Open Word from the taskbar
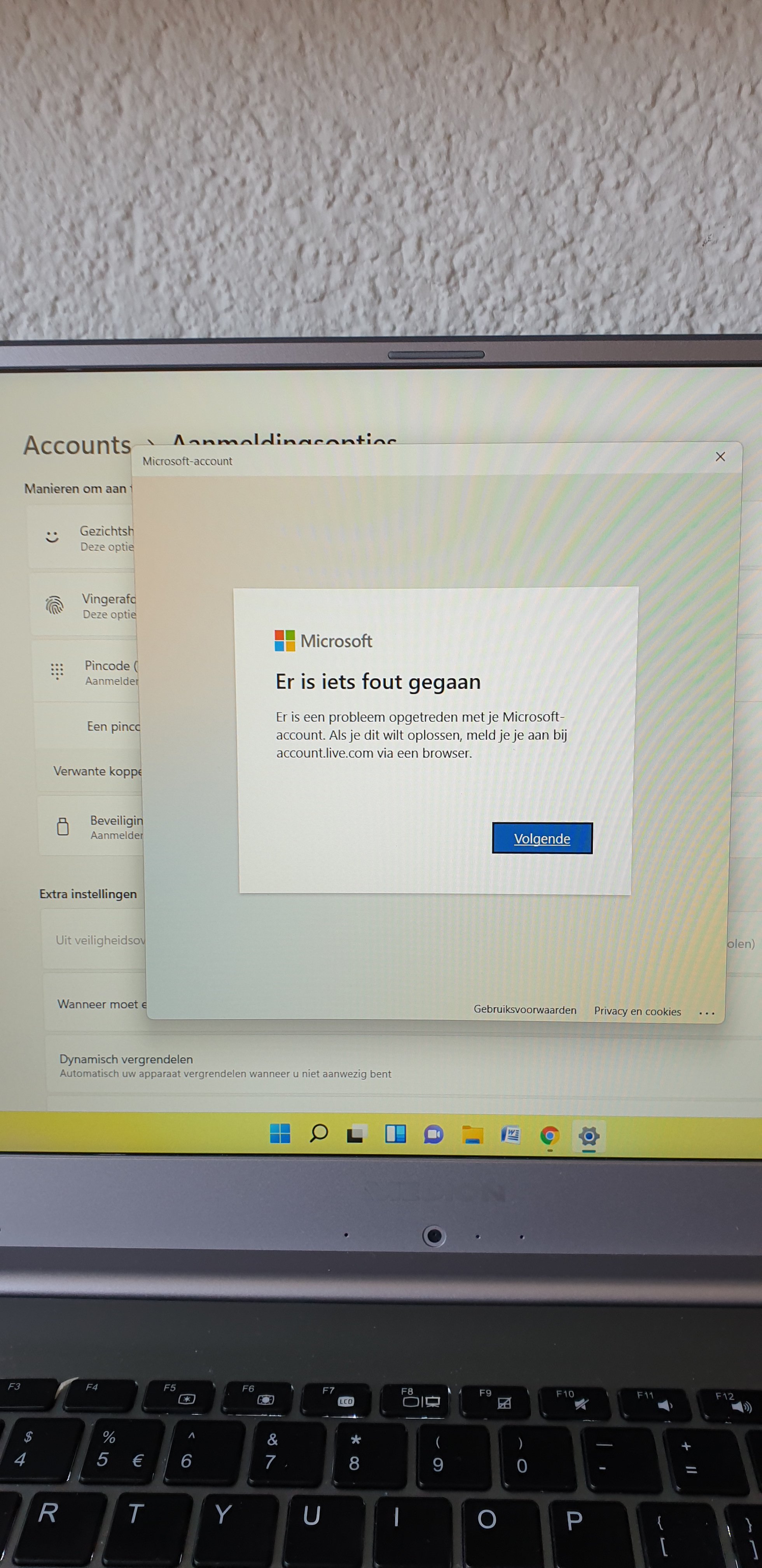 [x=510, y=1135]
